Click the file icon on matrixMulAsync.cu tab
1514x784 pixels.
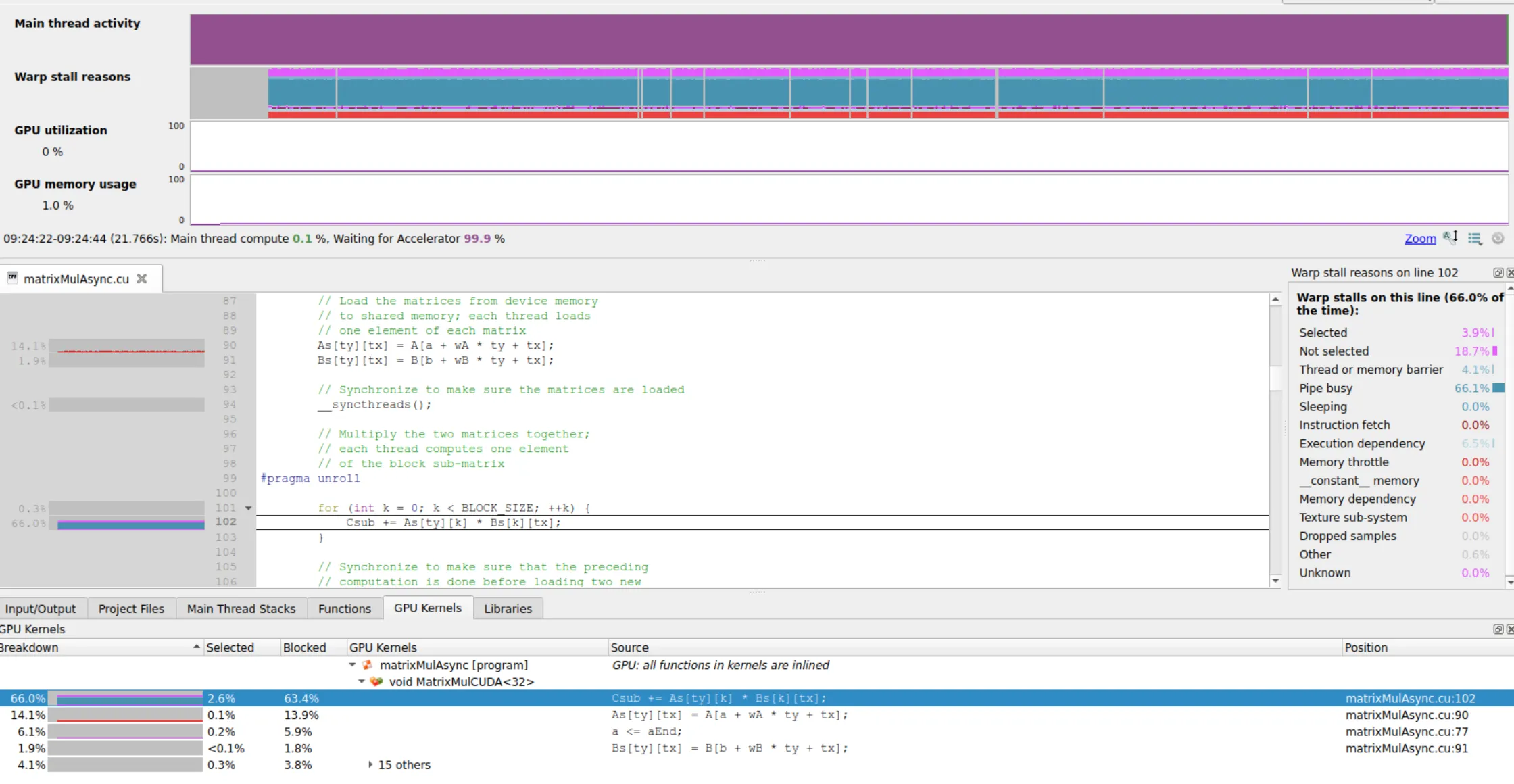(x=12, y=278)
